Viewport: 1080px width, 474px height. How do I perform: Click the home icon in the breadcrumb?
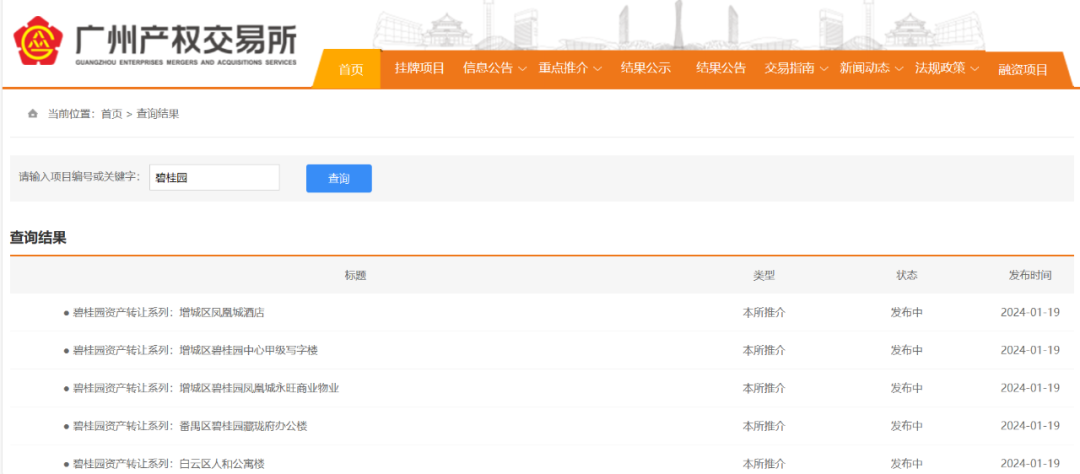pyautogui.click(x=32, y=114)
